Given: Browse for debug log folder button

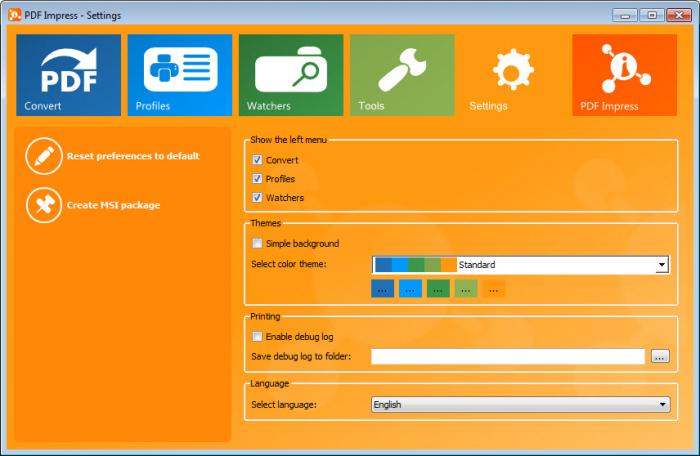Looking at the screenshot, I should [660, 356].
